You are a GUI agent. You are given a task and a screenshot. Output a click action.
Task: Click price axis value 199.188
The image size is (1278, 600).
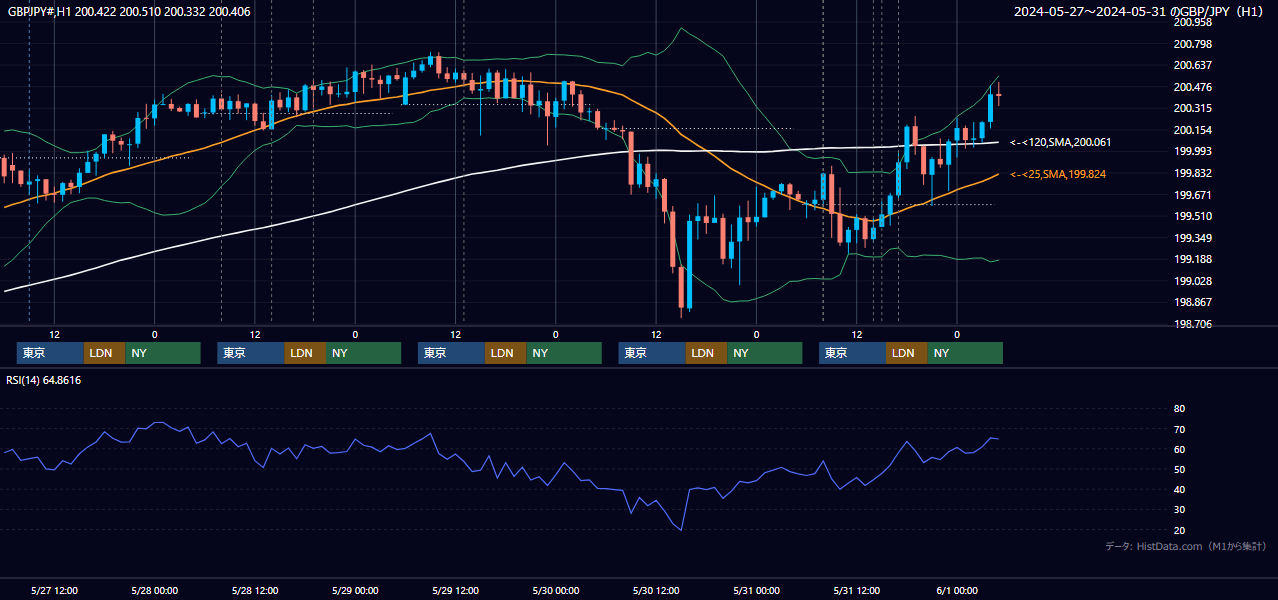click(x=1193, y=259)
